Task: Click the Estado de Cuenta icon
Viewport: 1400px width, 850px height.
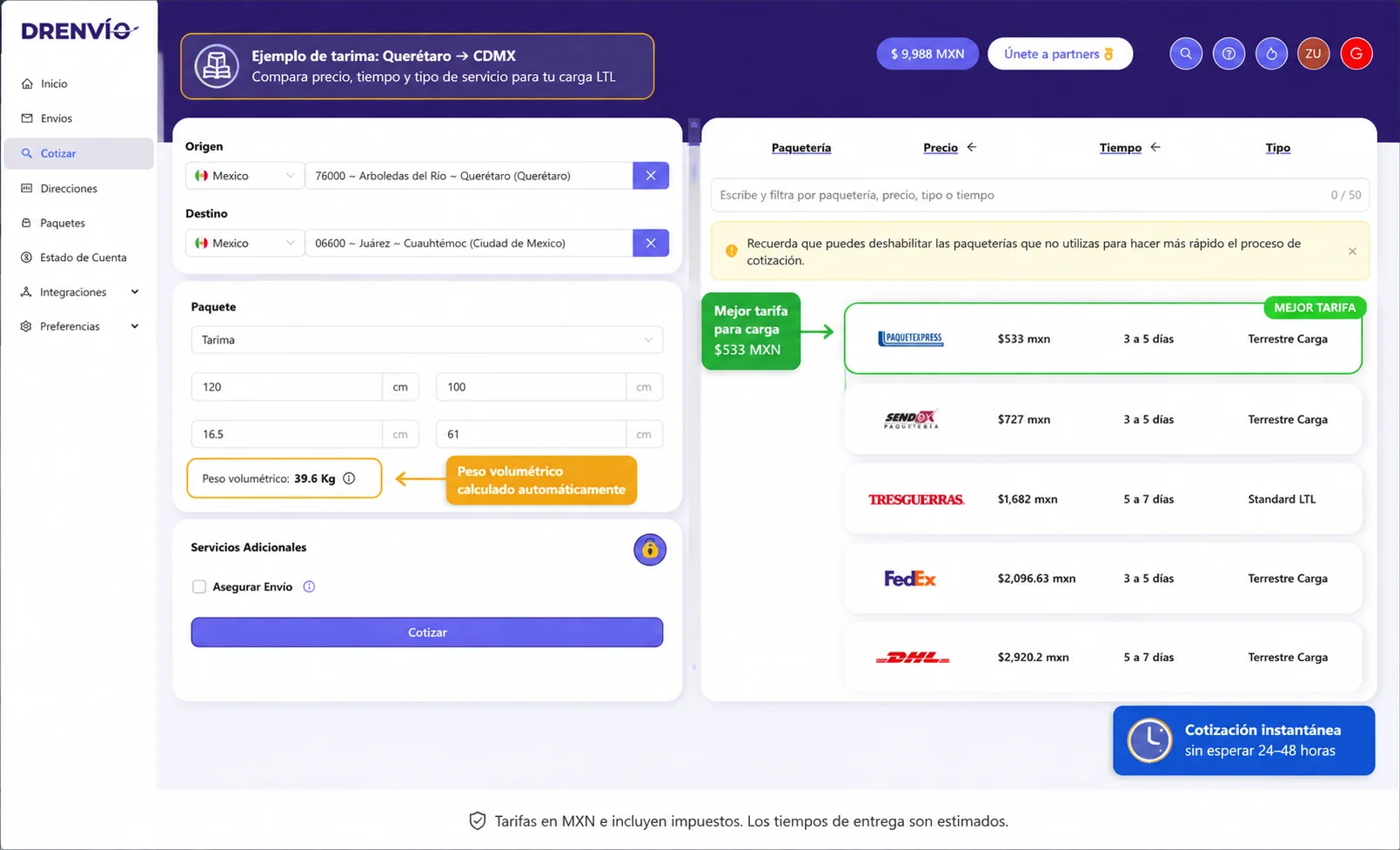Action: [x=26, y=258]
